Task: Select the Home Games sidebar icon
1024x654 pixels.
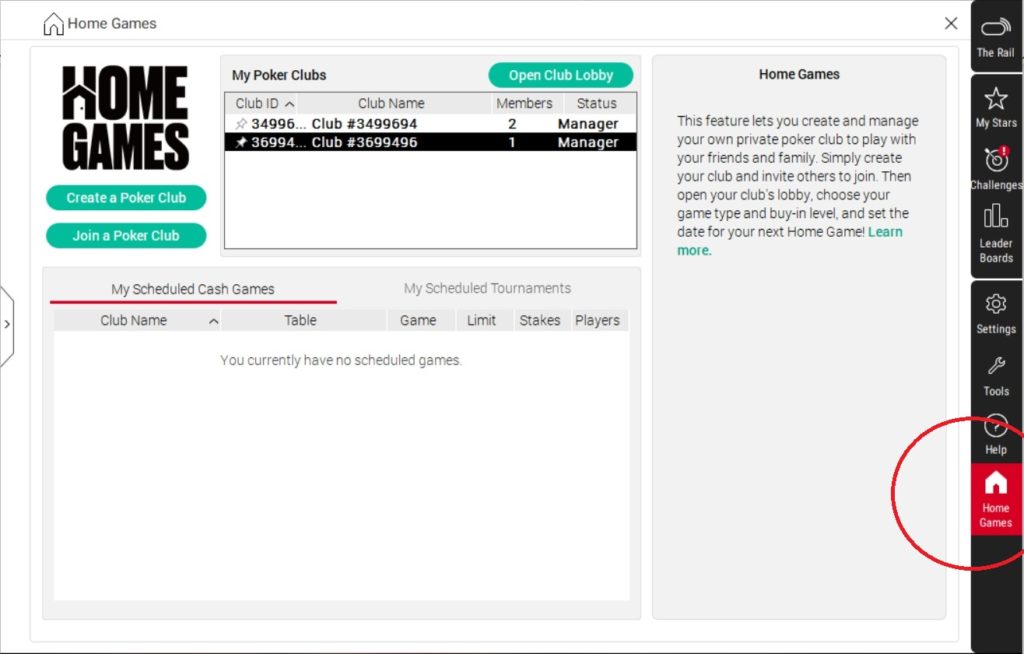Action: pos(995,499)
